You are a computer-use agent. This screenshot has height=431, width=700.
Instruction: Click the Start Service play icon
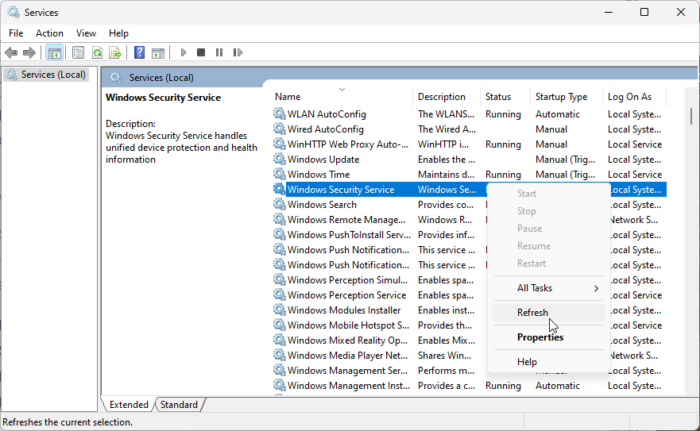pos(183,53)
